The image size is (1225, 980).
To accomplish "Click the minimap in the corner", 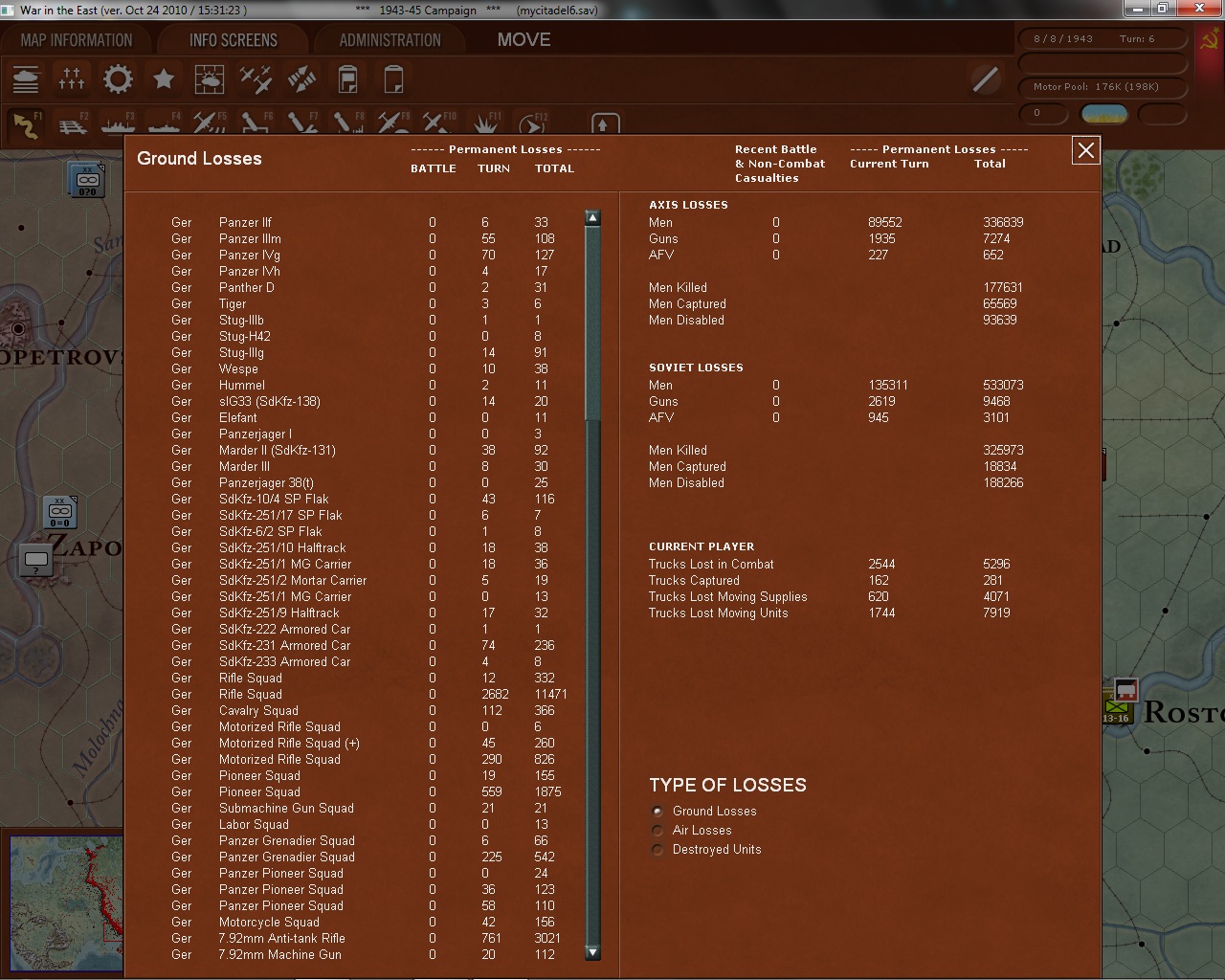I will coord(66,904).
